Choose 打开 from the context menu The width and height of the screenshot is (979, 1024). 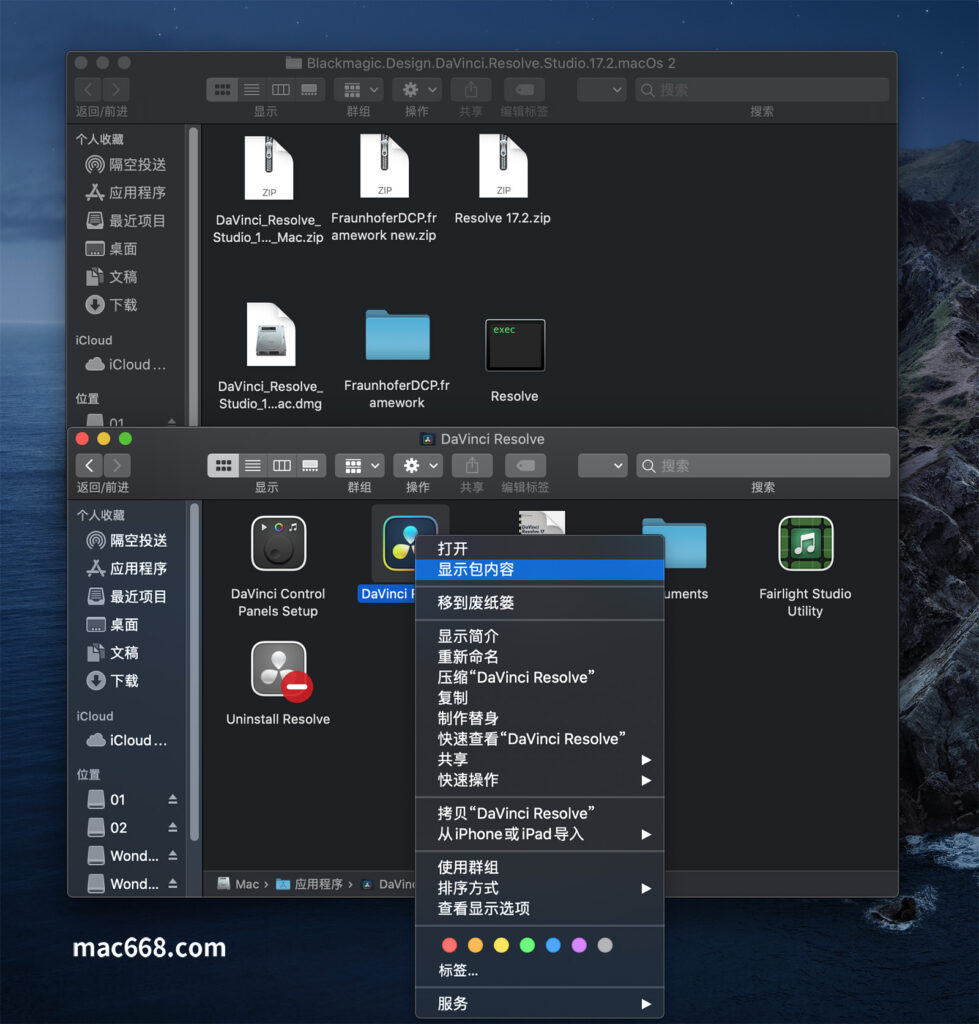539,549
